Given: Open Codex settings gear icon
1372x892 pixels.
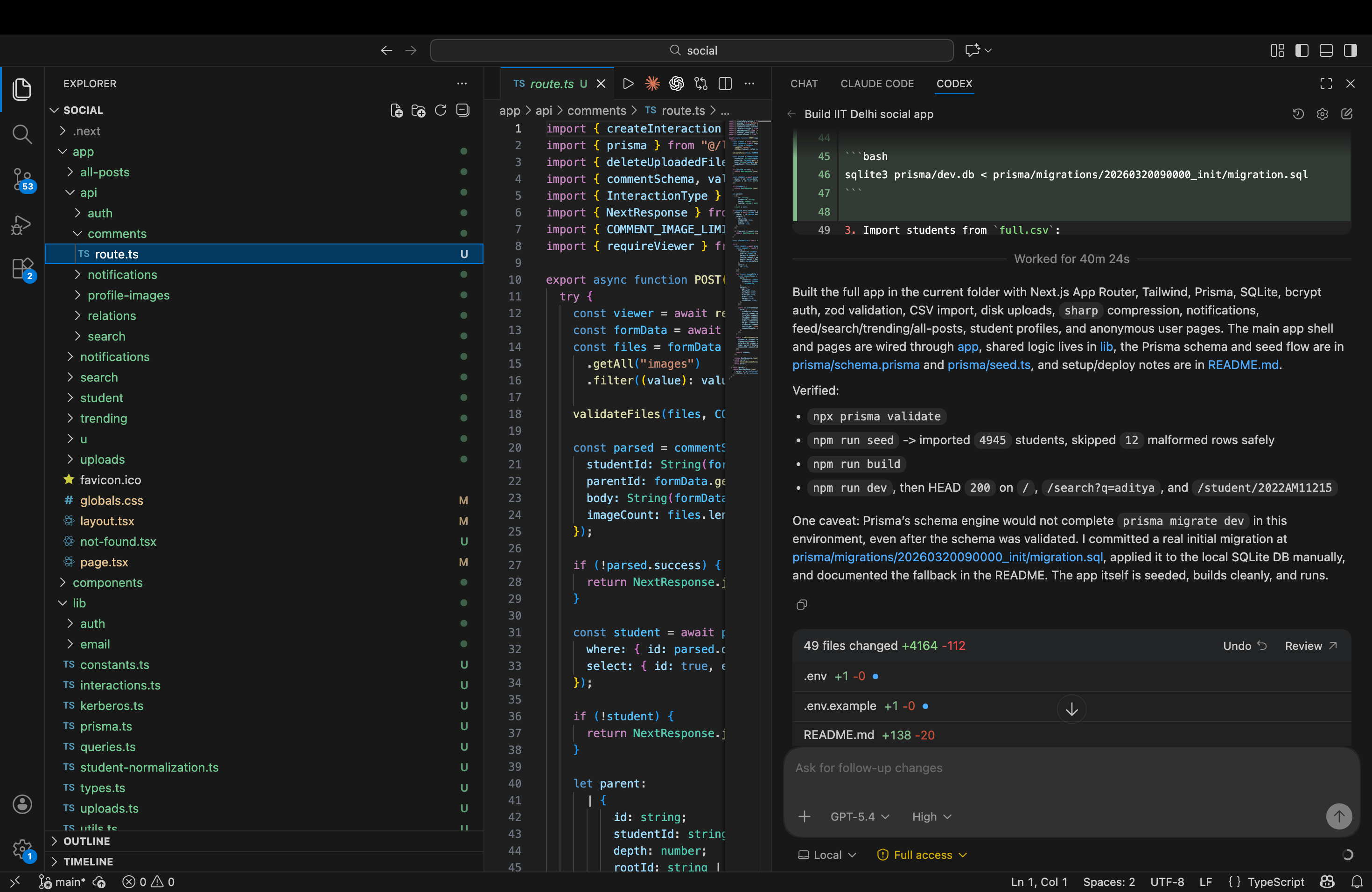Looking at the screenshot, I should click(1323, 114).
